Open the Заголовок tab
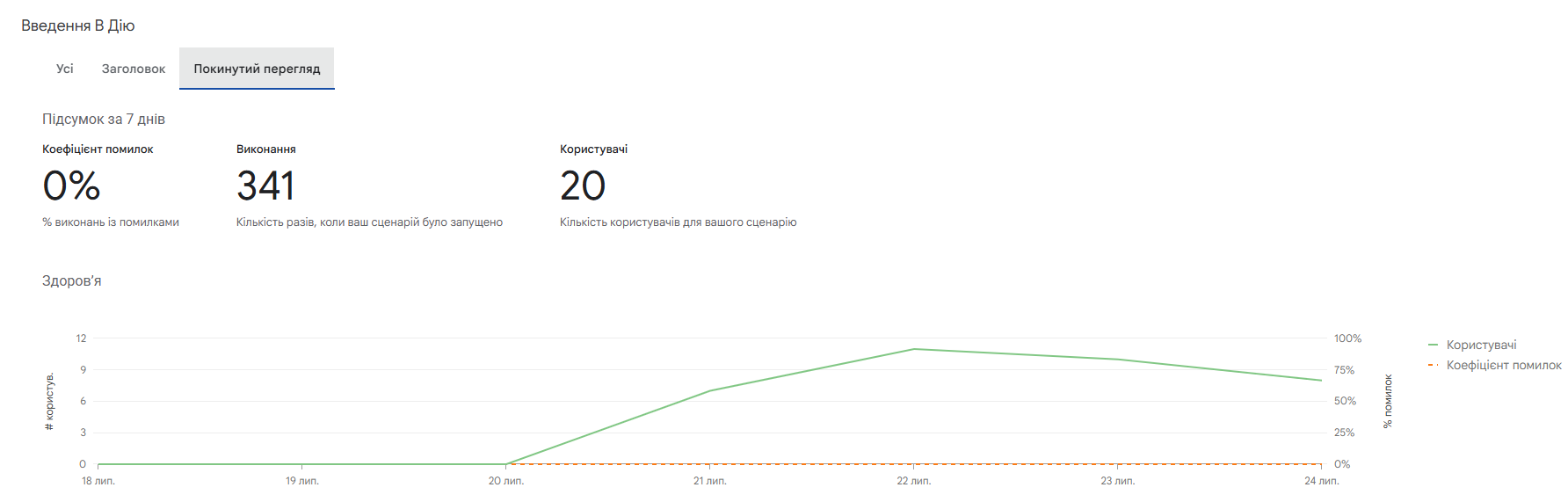1568x502 pixels. (134, 69)
